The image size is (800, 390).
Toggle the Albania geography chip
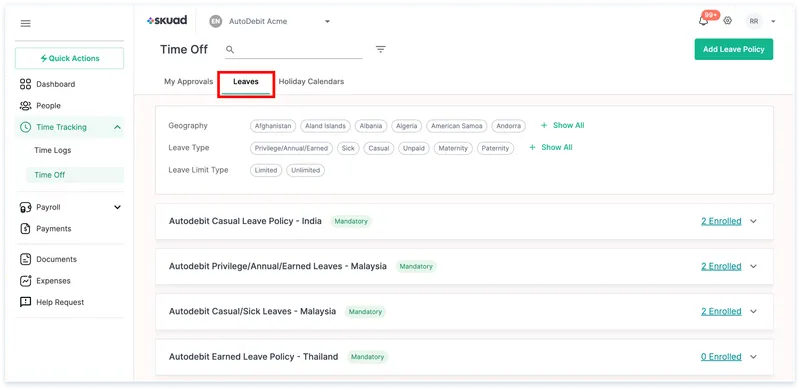tap(371, 126)
